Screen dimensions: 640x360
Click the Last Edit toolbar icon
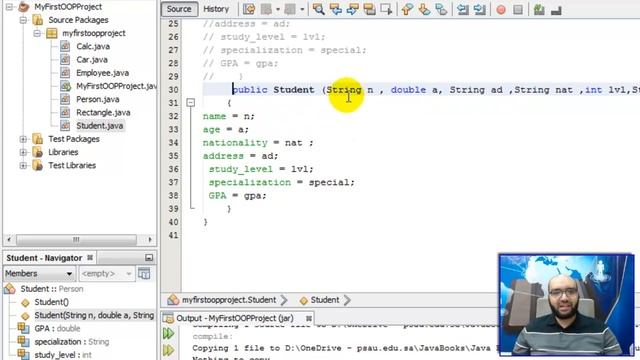[249, 9]
